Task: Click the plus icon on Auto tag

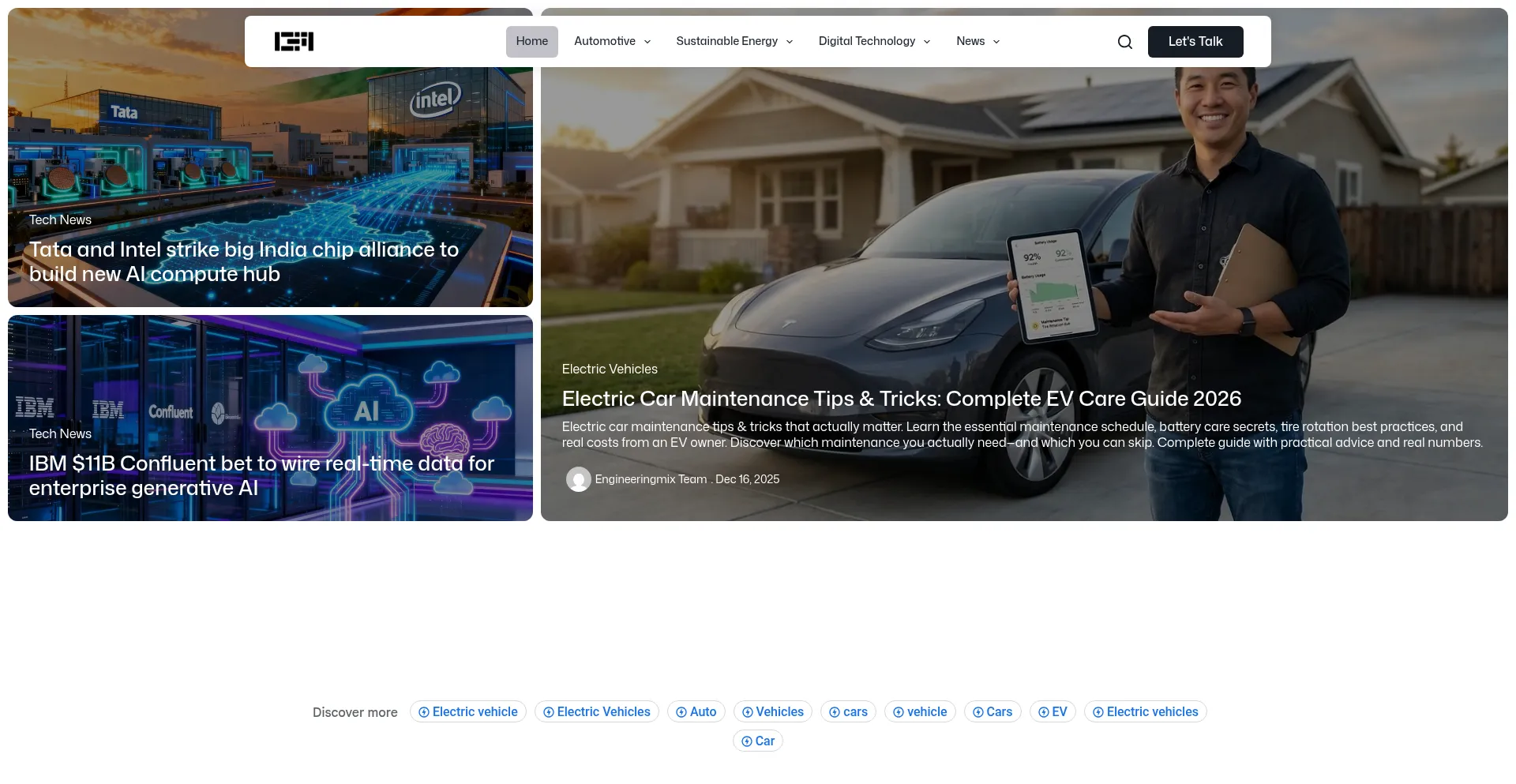Action: point(681,712)
